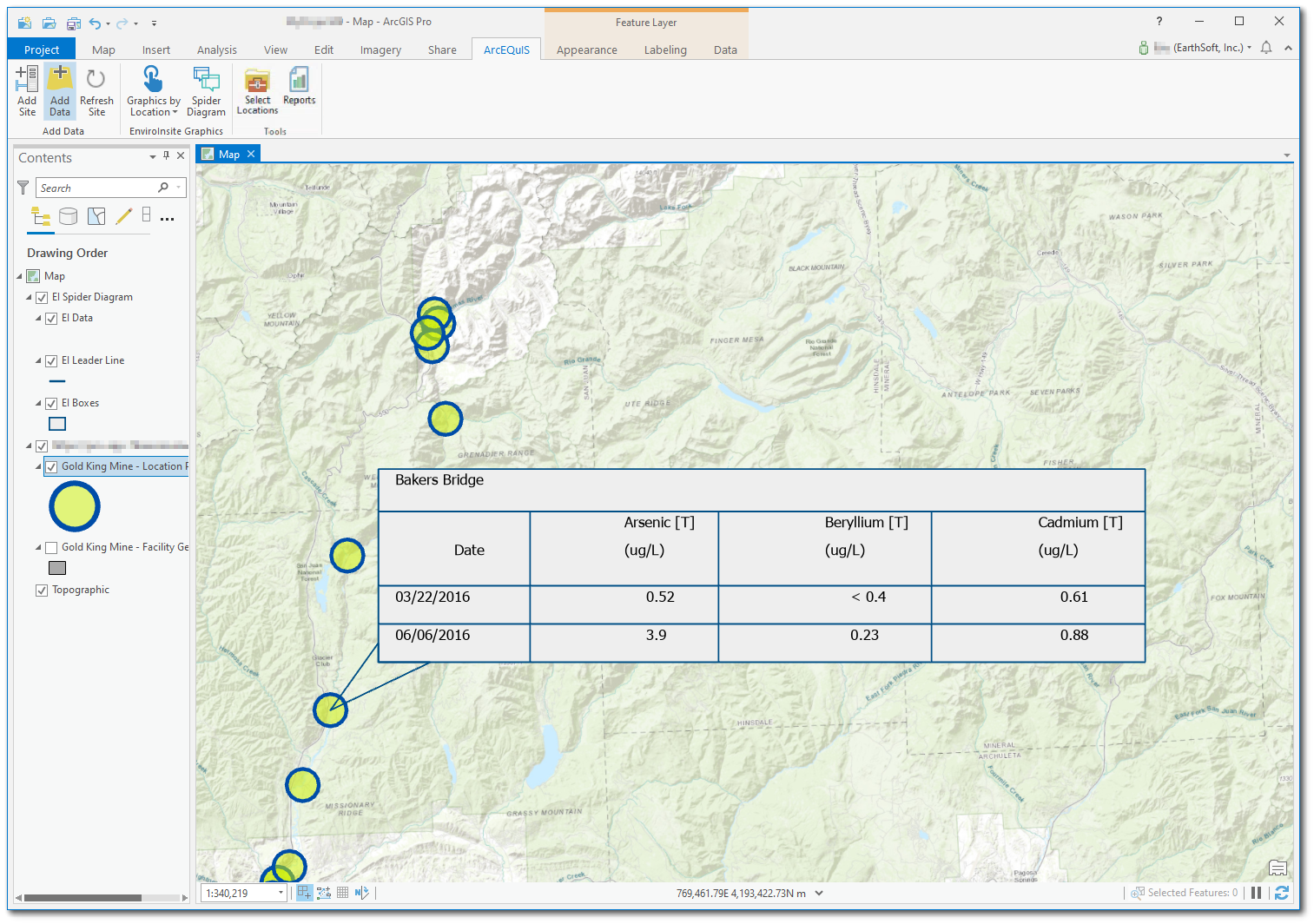Toggle the EI Leader Line checkbox
The height and width of the screenshot is (924, 1314).
(51, 361)
